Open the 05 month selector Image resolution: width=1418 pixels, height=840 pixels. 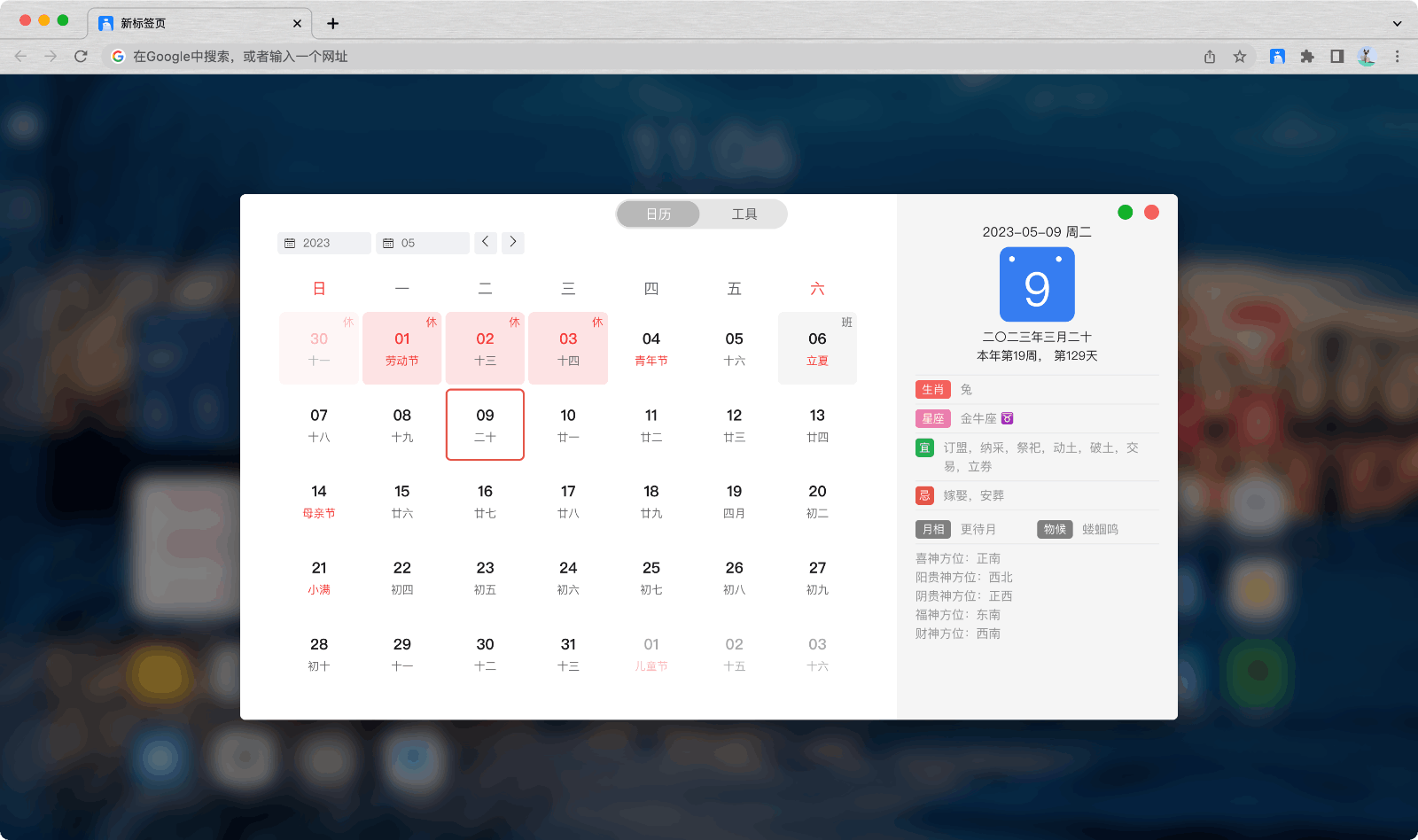423,243
